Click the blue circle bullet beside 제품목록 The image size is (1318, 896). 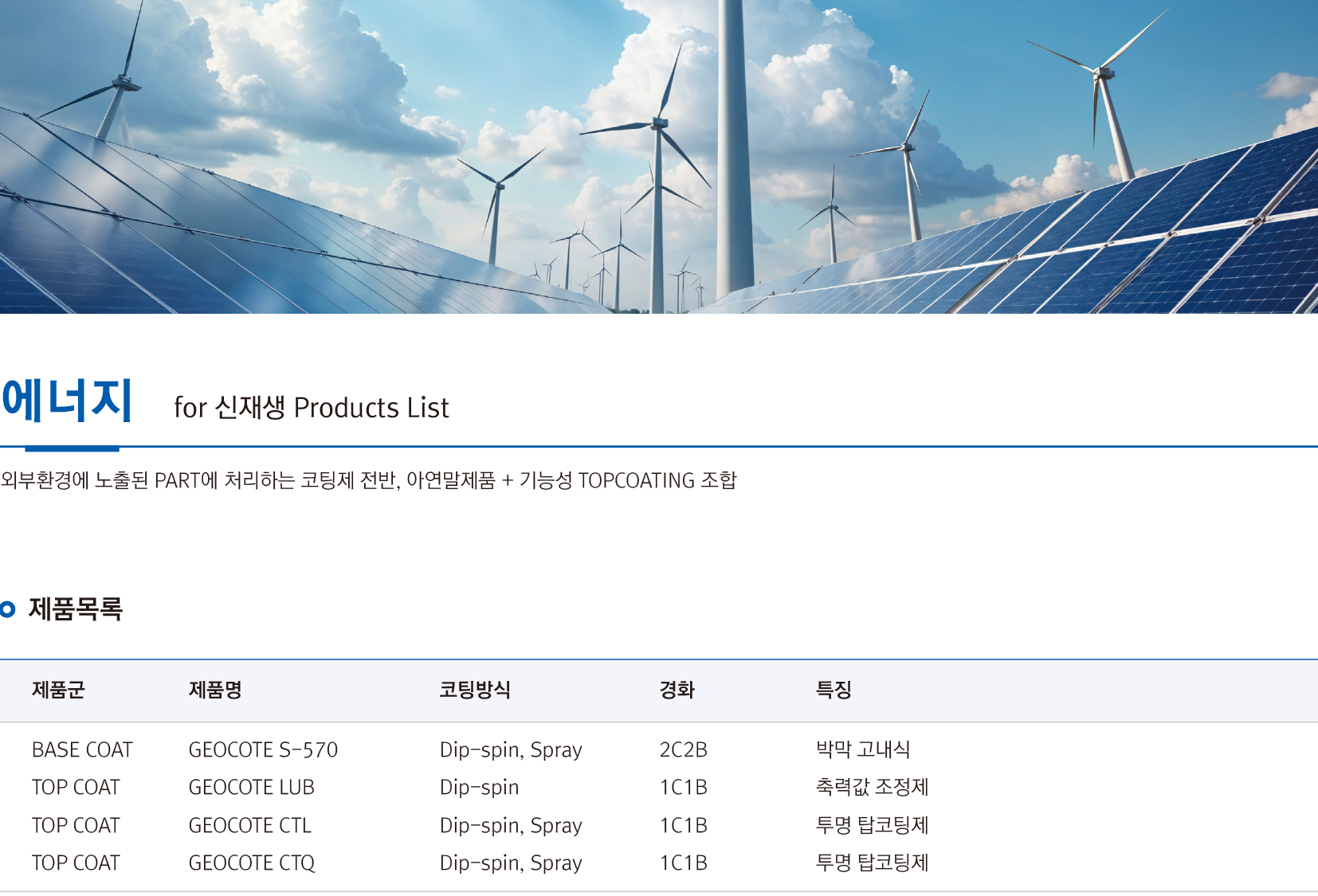pyautogui.click(x=8, y=610)
